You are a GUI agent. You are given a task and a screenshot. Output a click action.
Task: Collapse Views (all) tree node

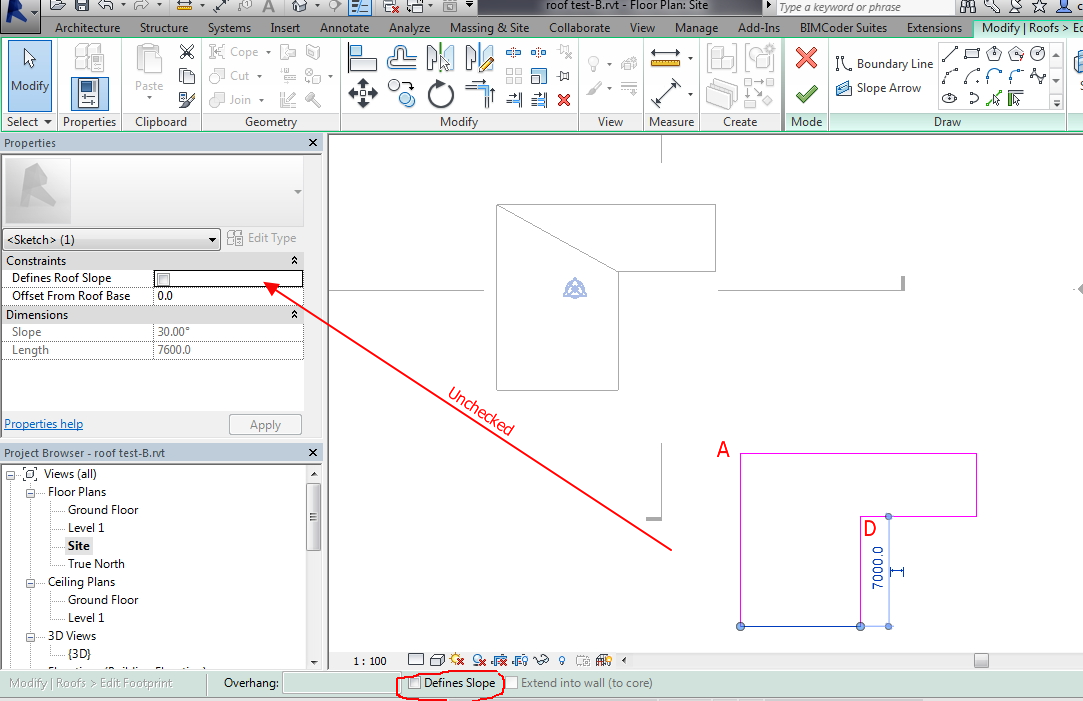pyautogui.click(x=10, y=475)
